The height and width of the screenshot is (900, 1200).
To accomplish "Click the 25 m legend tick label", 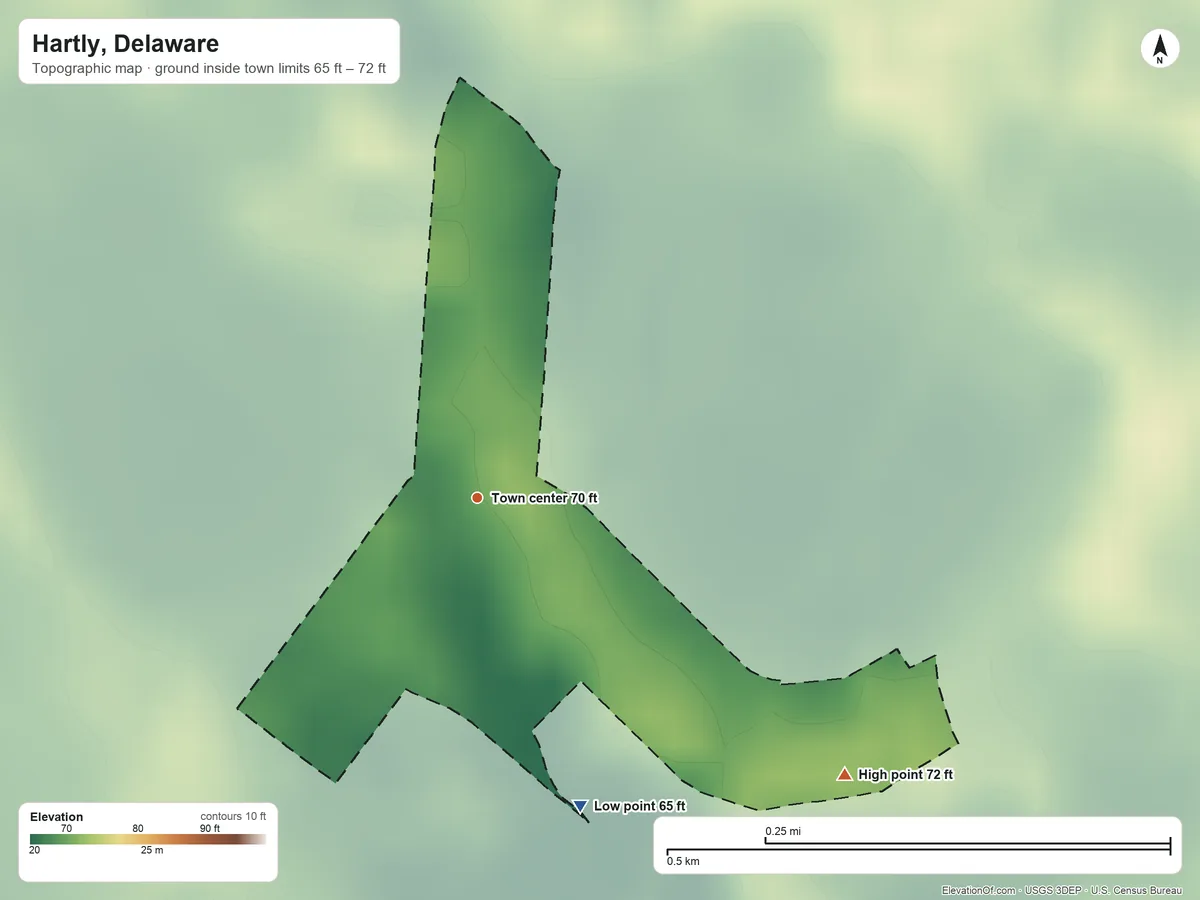I will pos(152,850).
